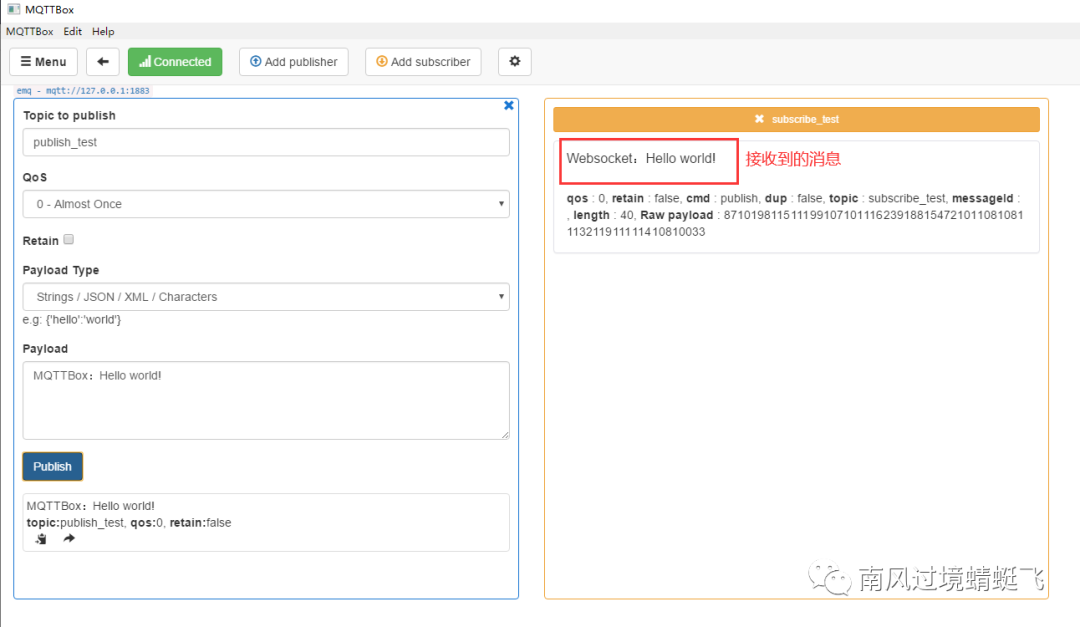Go back with the left arrow button
Viewport: 1080px width, 627px height.
(x=103, y=61)
